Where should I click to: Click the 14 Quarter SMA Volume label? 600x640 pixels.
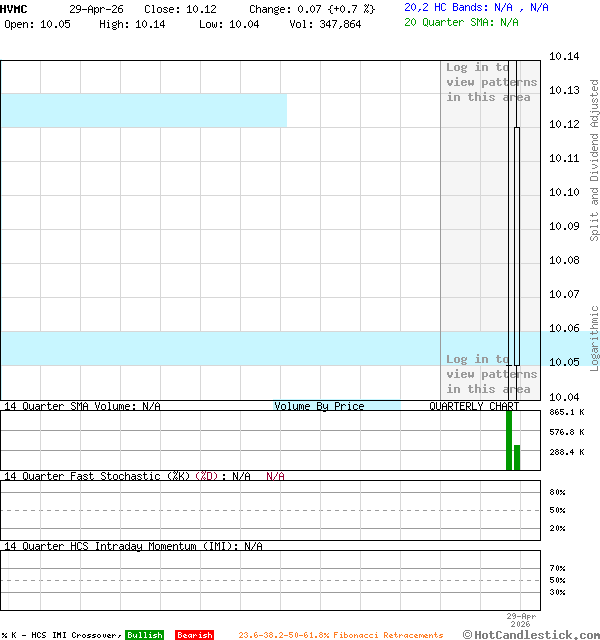point(82,406)
